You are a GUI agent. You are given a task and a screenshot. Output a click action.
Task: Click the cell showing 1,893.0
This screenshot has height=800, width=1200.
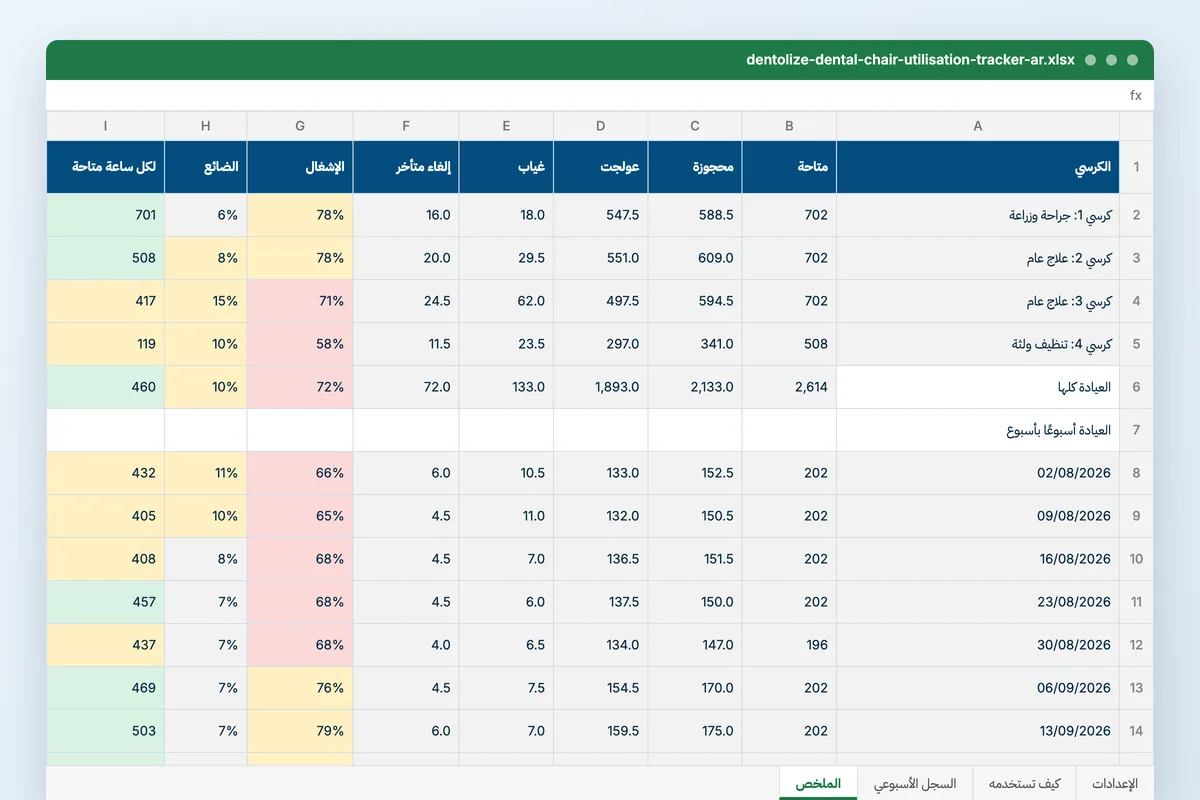(601, 387)
